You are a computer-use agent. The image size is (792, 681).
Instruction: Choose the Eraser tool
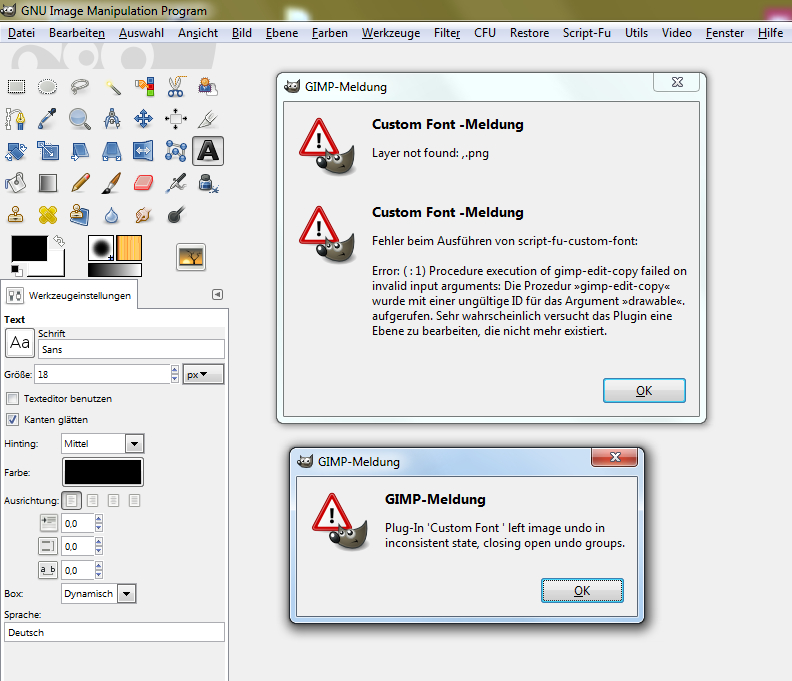tap(143, 182)
